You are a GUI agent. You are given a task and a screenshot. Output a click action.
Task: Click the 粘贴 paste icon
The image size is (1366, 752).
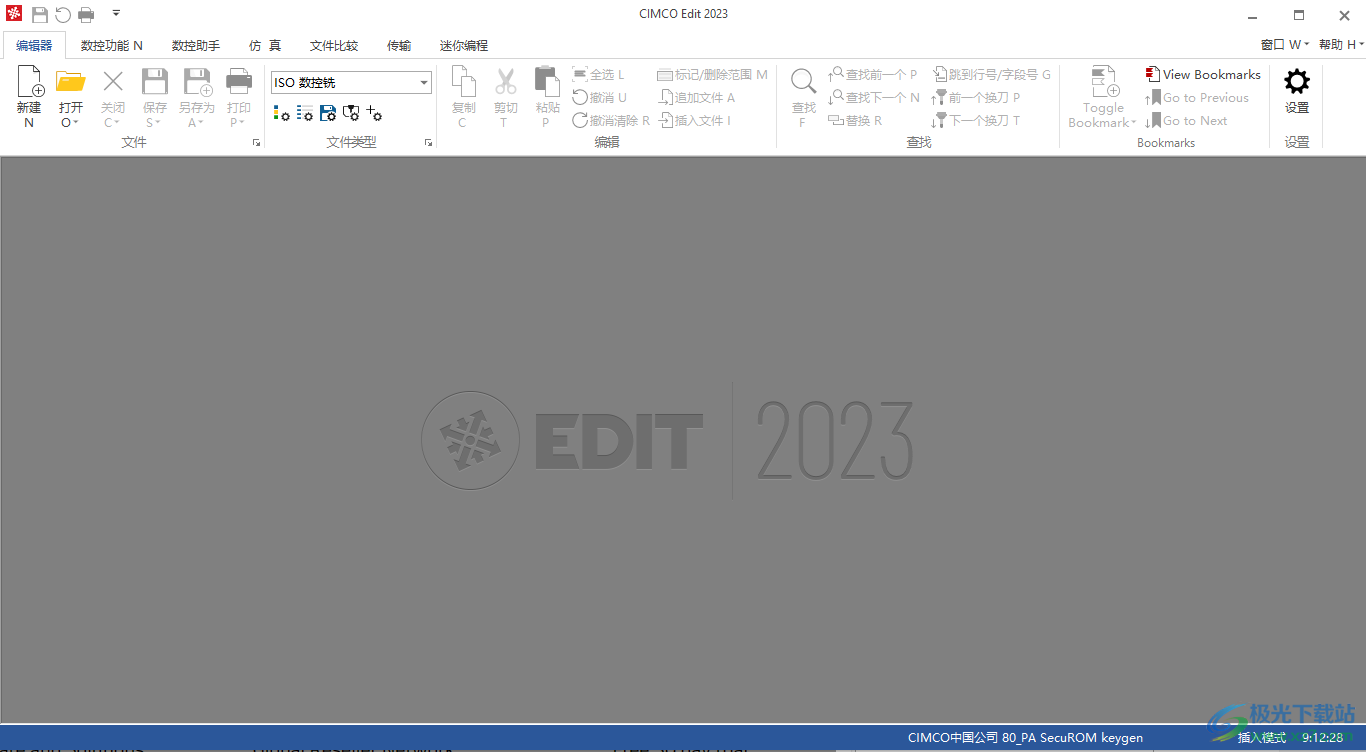pos(547,81)
